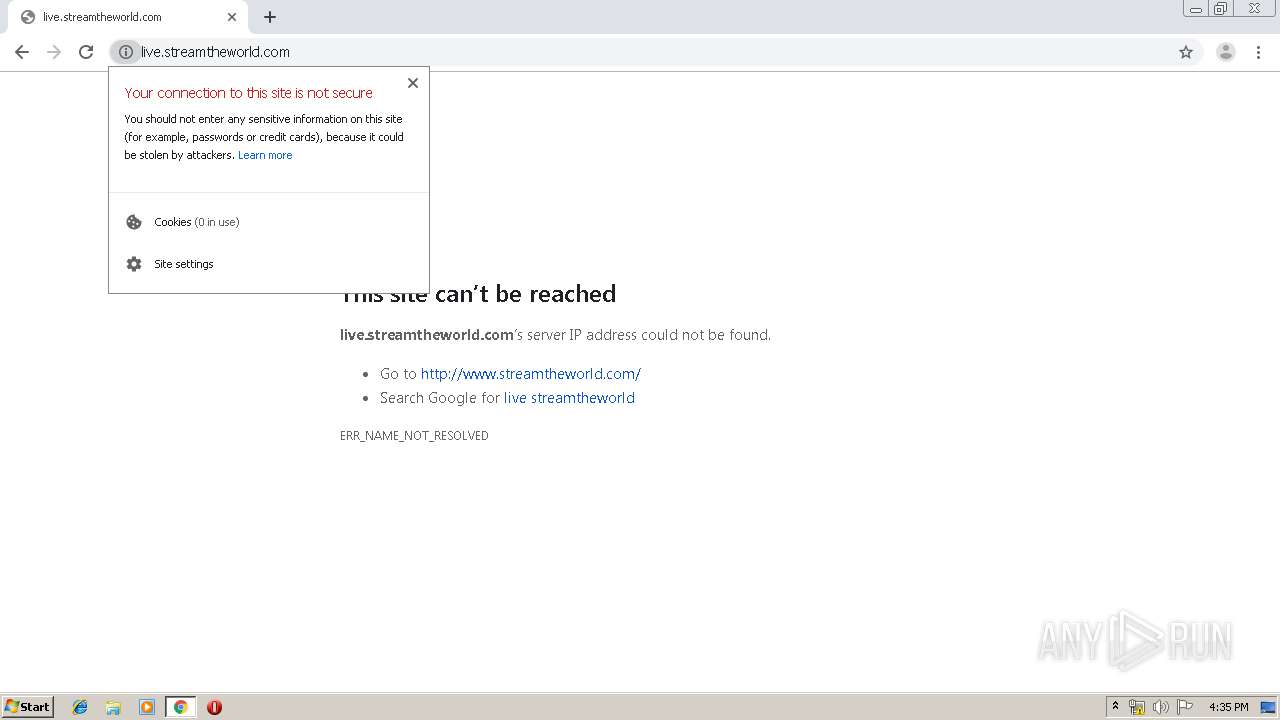This screenshot has width=1280, height=720.
Task: Open Site settings from the popup
Action: (x=270, y=264)
